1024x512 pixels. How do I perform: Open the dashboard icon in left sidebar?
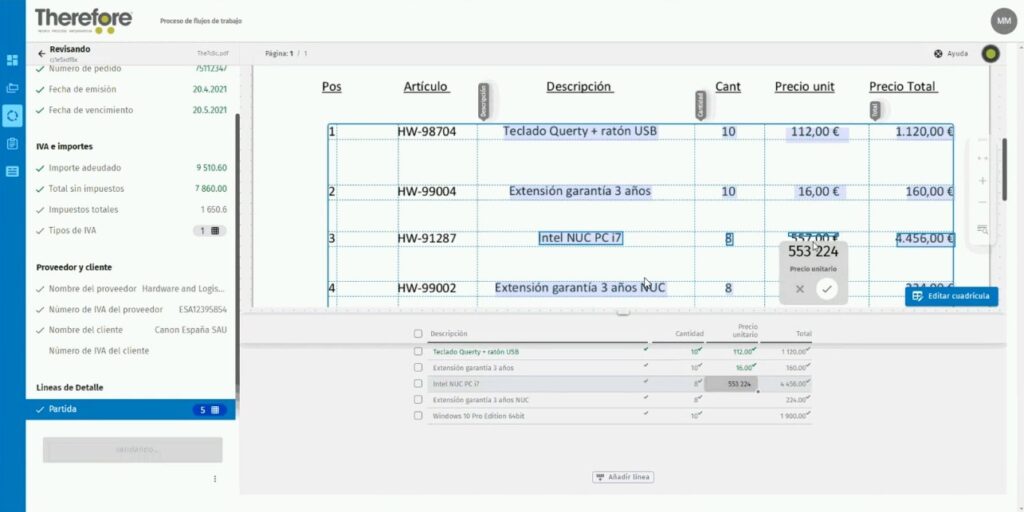coord(12,60)
